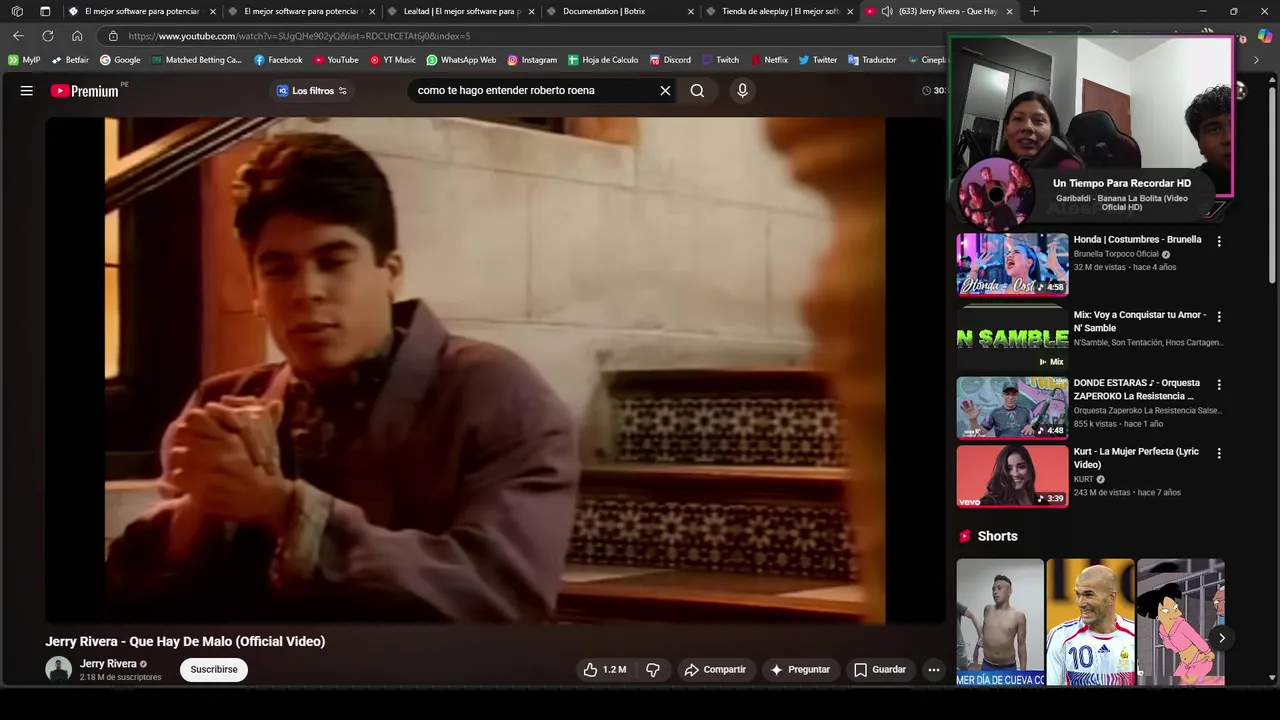This screenshot has height=720, width=1280.
Task: Mute the tab using the Jerry Rivera tab speaker icon
Action: point(886,11)
